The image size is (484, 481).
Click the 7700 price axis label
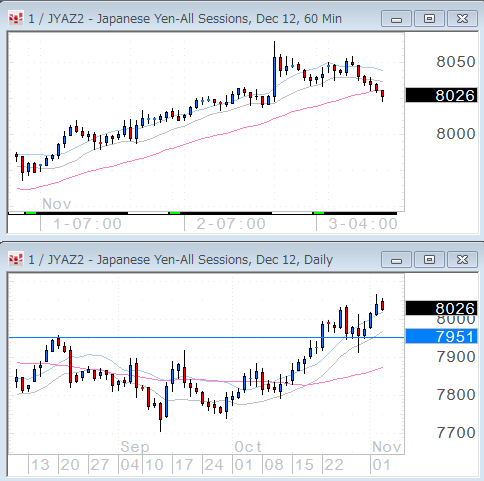455,433
